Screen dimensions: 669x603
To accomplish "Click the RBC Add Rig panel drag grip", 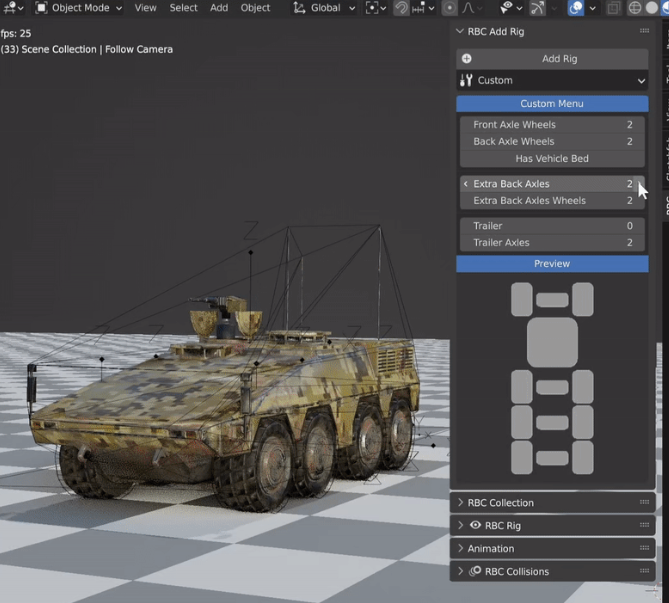I will tap(644, 31).
